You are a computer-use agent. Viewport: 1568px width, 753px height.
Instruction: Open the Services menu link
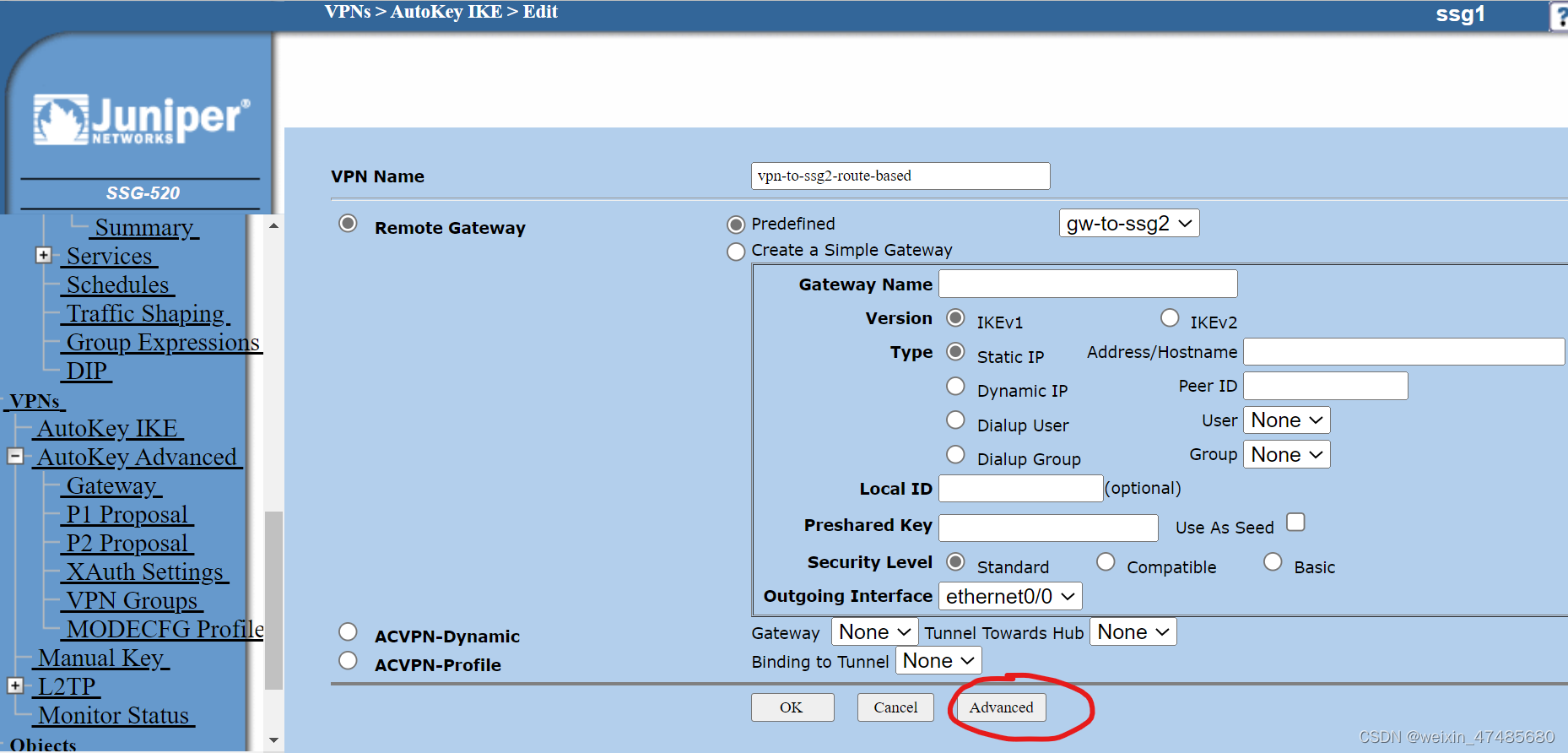pyautogui.click(x=110, y=257)
